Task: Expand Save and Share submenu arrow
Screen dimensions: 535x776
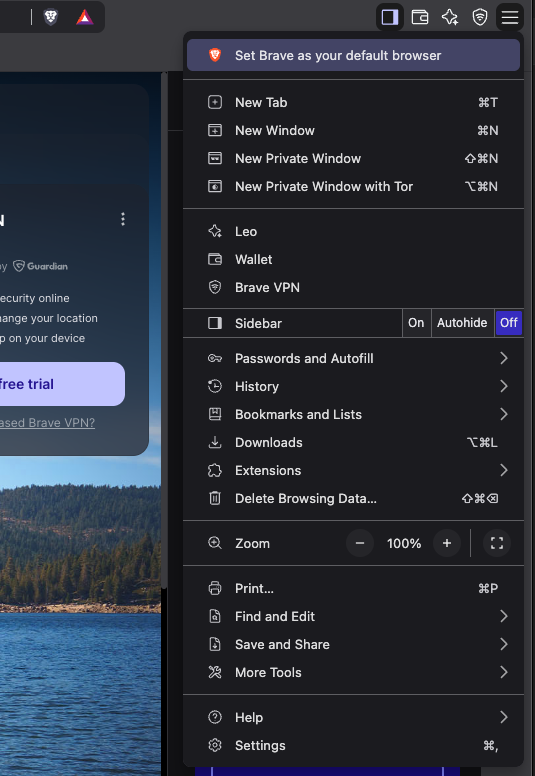Action: click(504, 644)
